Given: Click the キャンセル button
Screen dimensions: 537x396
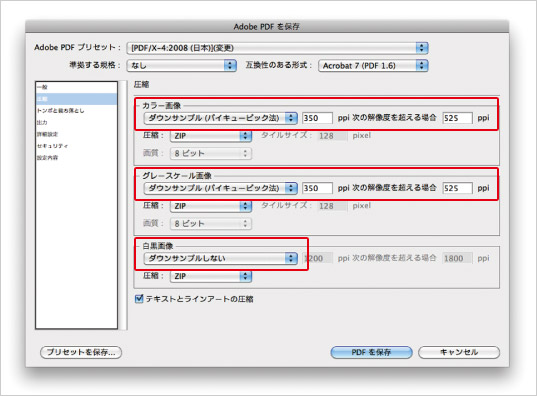Looking at the screenshot, I should 459,352.
